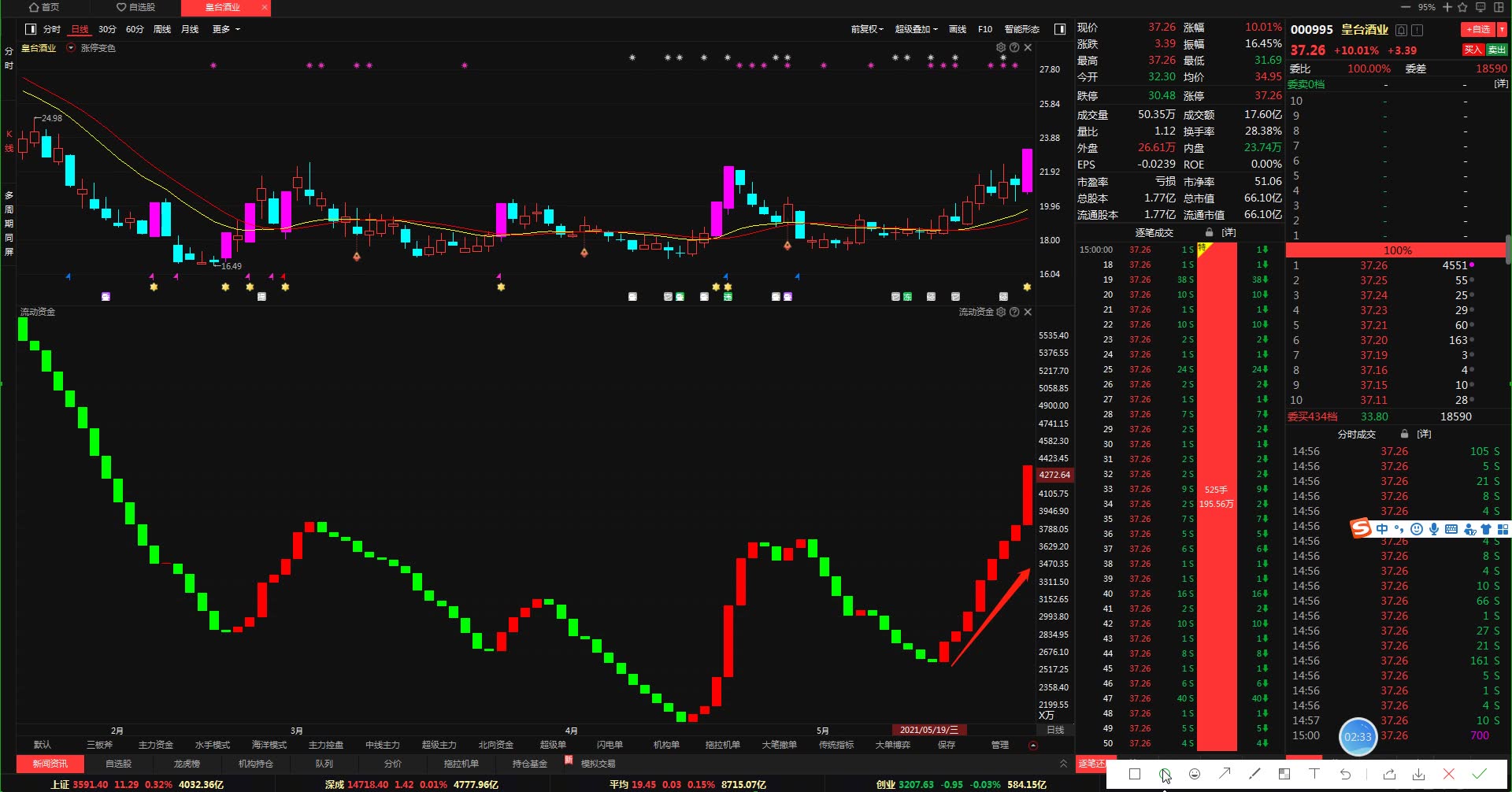
Task: Open order book [详] beside 委卖0档
Action: 1501,83
